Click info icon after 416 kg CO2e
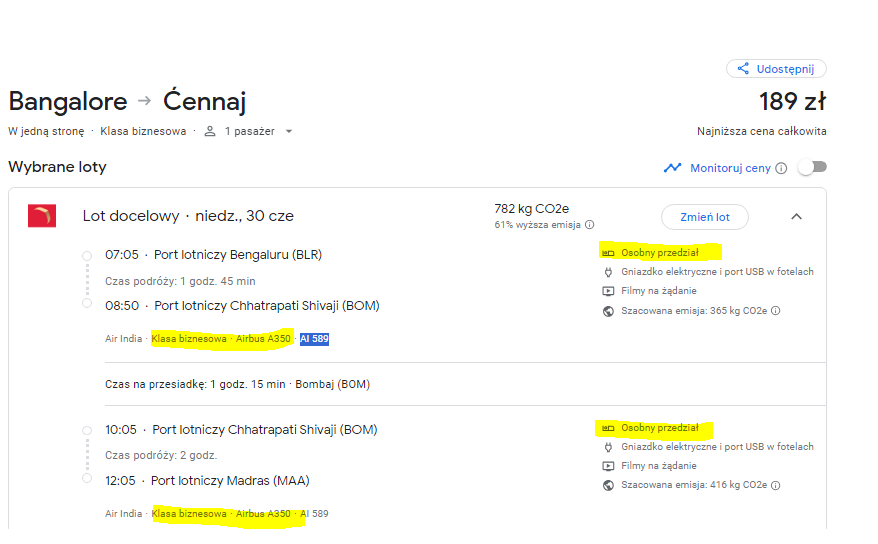Viewport: 878px width, 544px height. [x=776, y=485]
